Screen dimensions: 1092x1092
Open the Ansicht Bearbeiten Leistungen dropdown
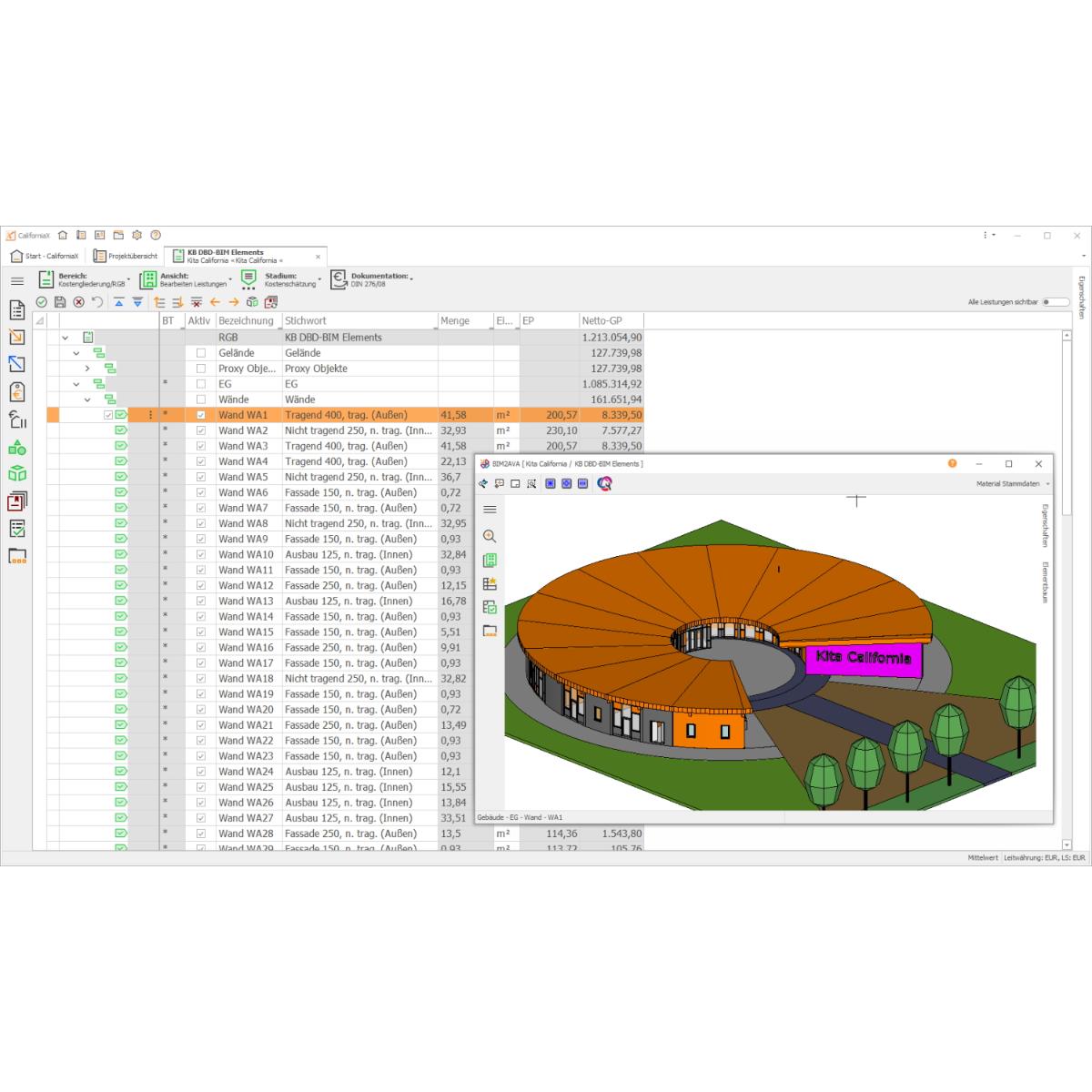(x=186, y=280)
